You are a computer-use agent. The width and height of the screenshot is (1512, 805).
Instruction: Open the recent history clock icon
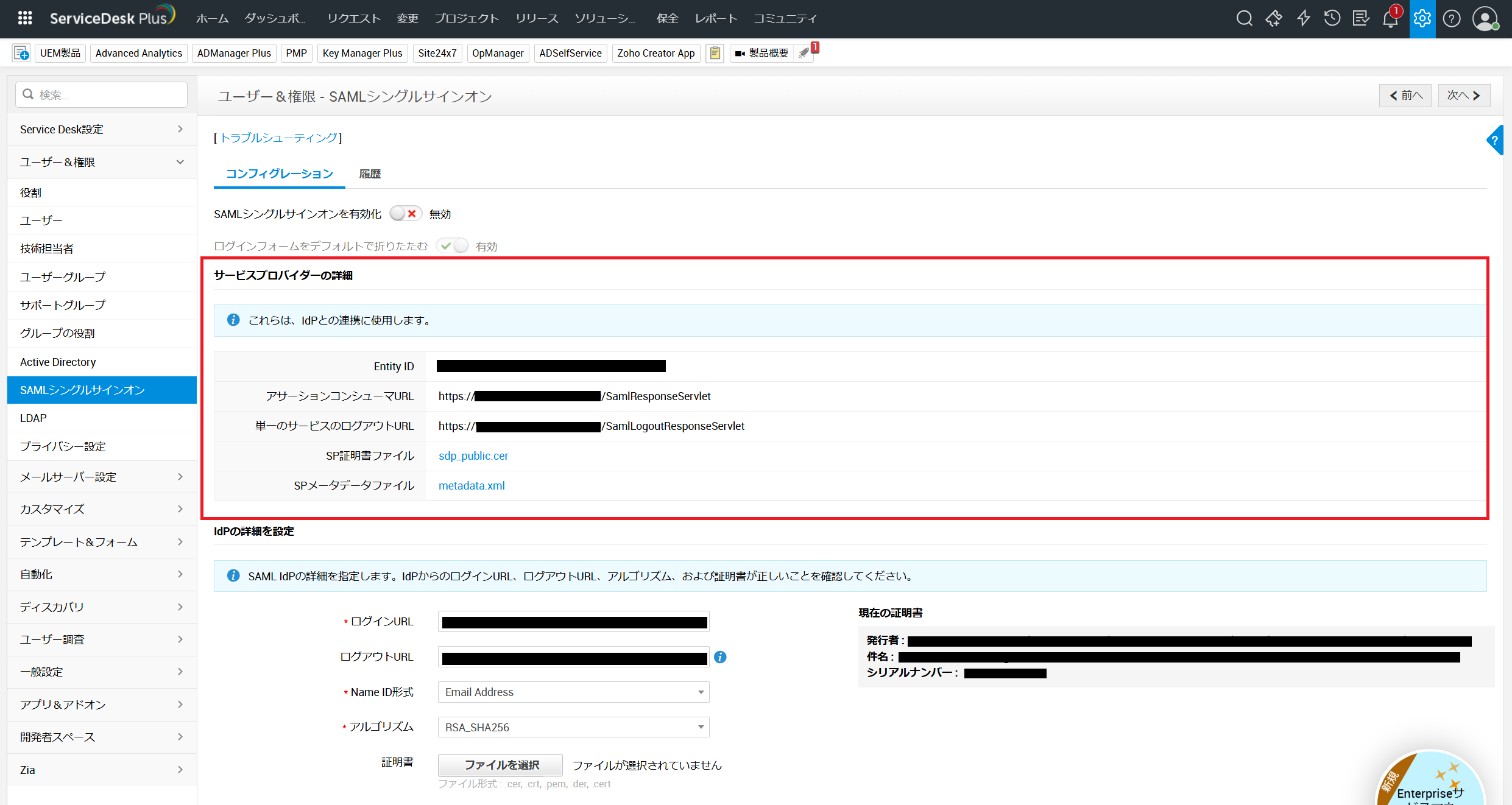coord(1332,18)
